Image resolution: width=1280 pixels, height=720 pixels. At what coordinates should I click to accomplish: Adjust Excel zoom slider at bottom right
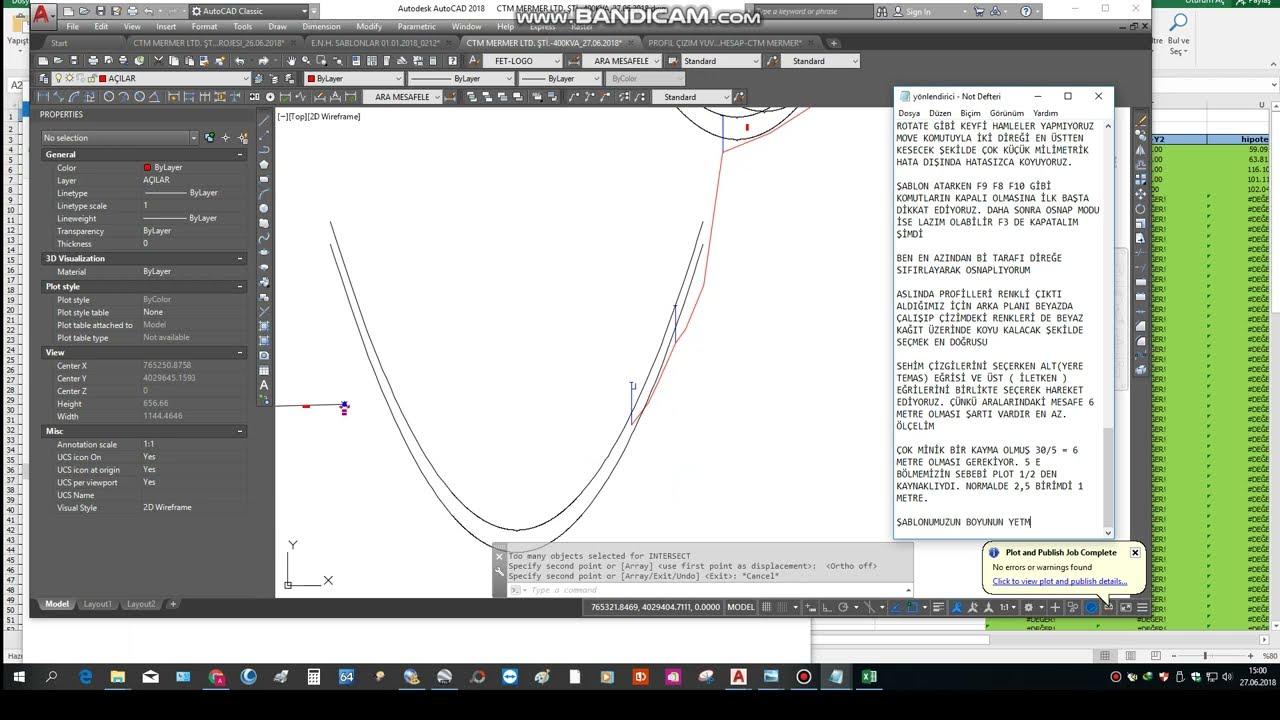pos(1204,656)
